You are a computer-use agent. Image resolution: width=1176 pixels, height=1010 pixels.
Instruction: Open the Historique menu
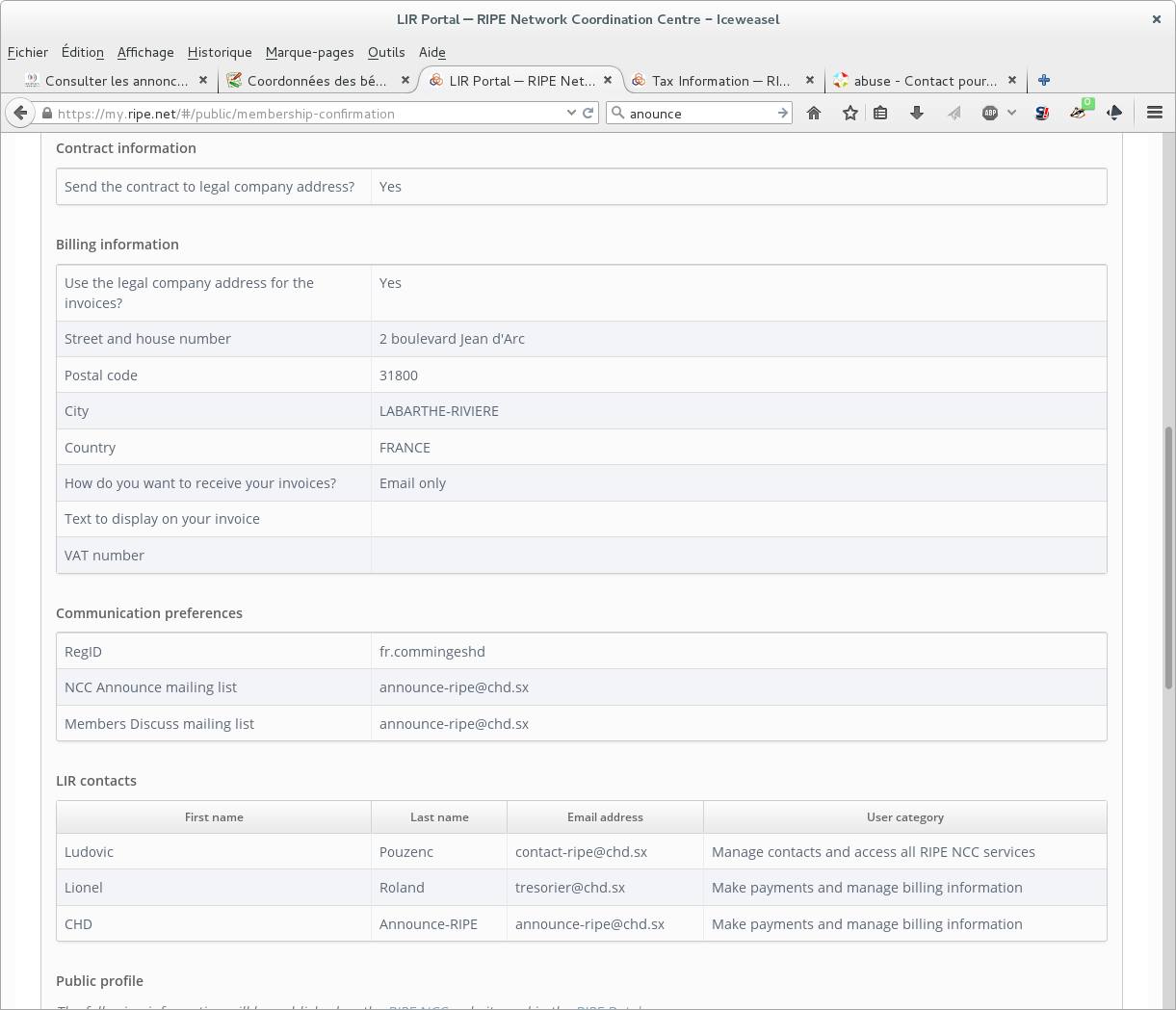tap(220, 52)
